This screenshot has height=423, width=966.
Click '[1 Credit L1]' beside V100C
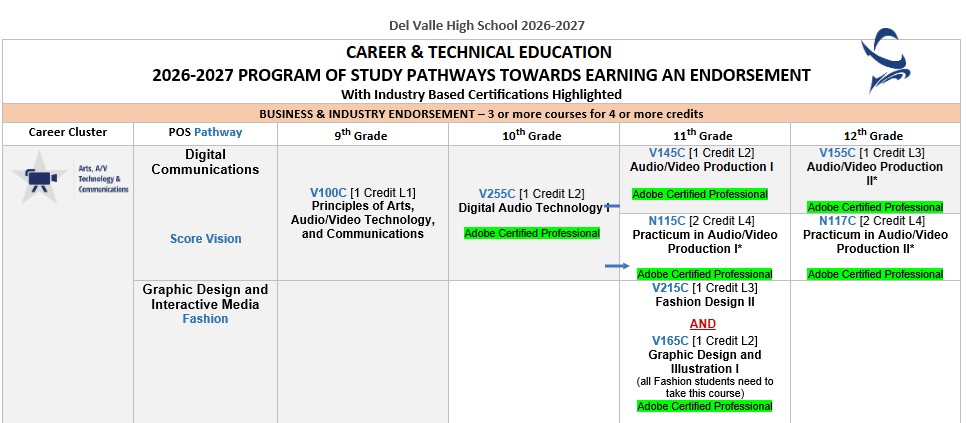(x=383, y=193)
